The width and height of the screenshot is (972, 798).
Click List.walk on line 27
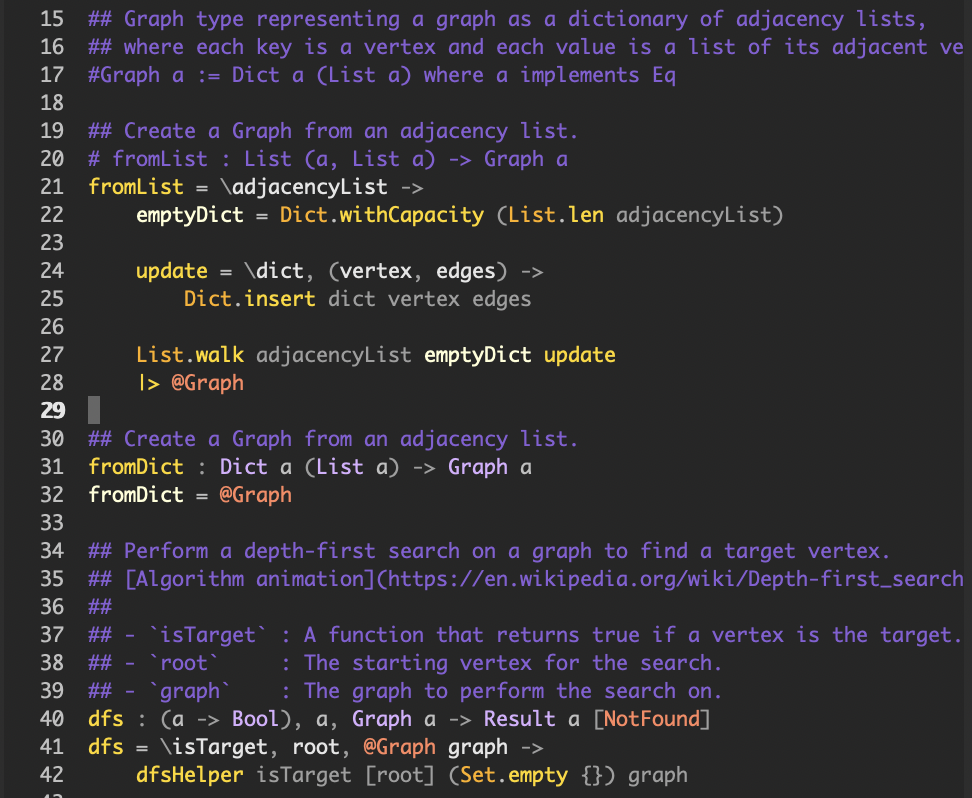tap(190, 355)
